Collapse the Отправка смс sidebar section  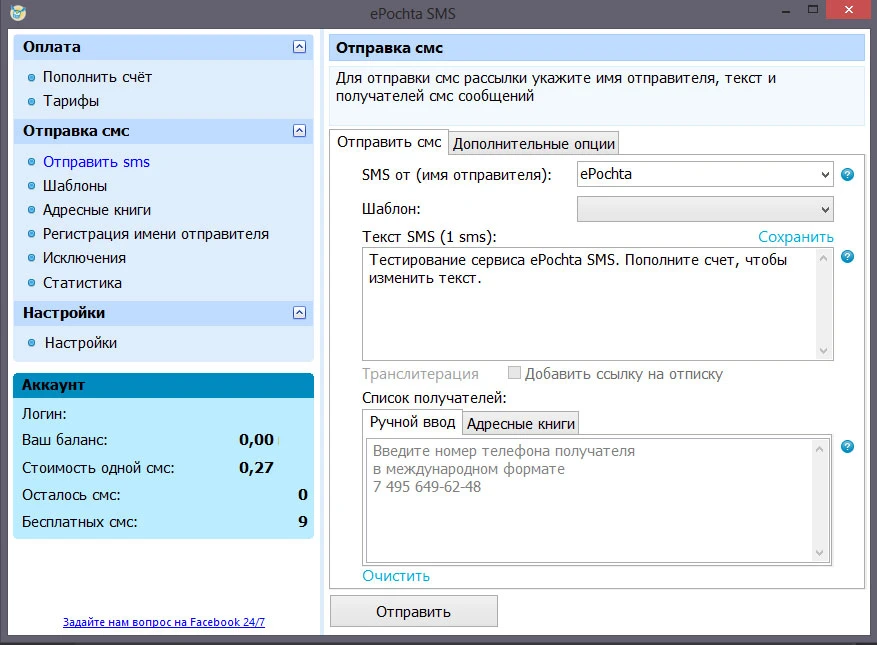click(299, 131)
